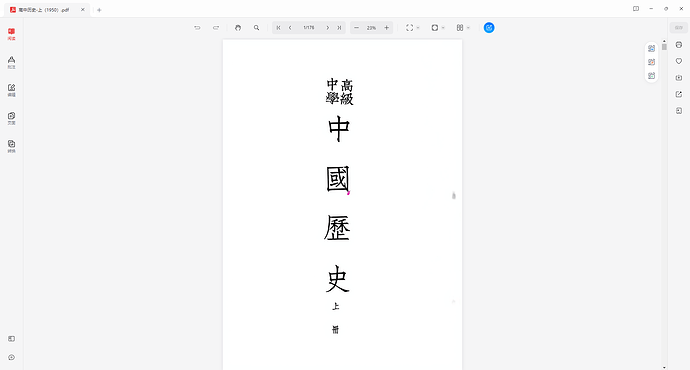
Task: Click the 23% zoom level value
Action: pyautogui.click(x=371, y=28)
